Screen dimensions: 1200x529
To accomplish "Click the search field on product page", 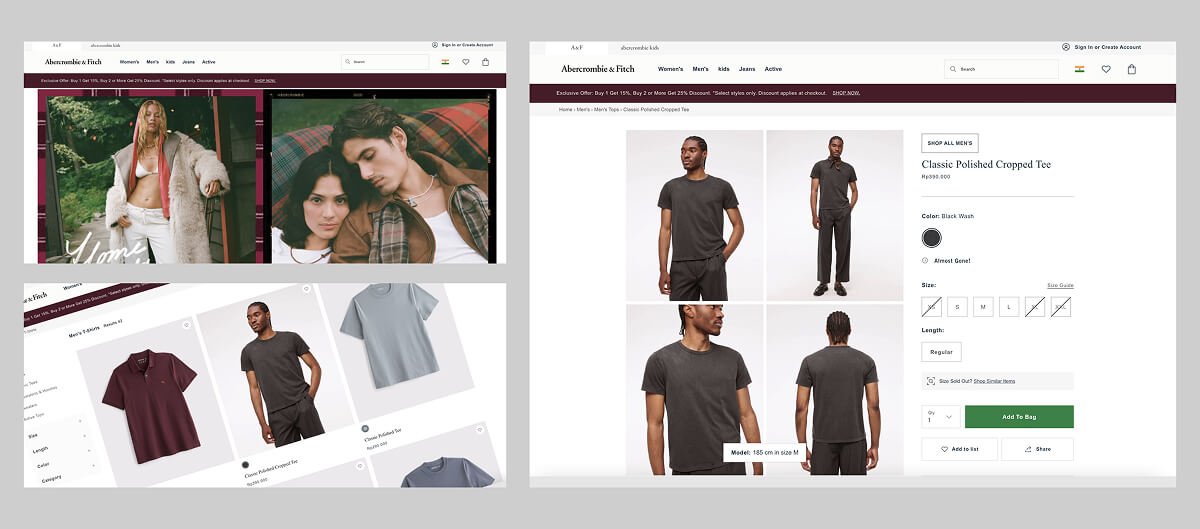I will point(1001,69).
